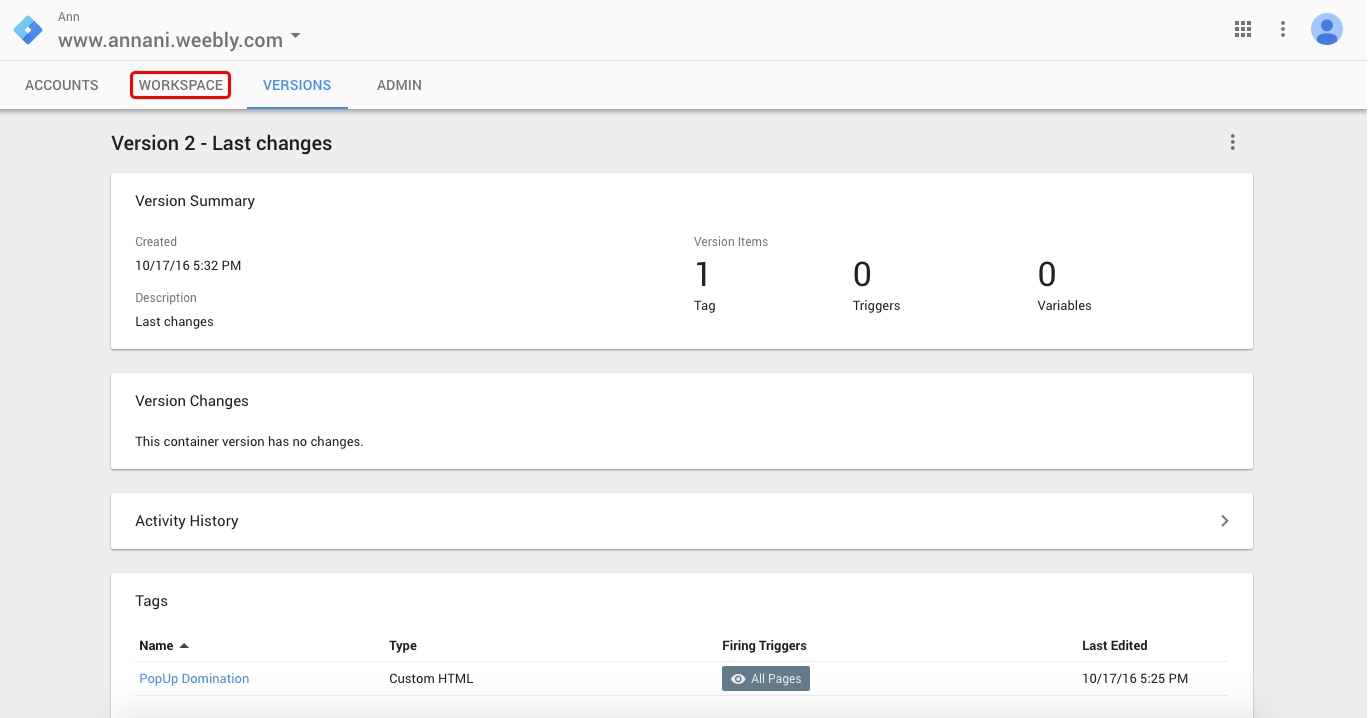Click the Name column header
The image size is (1368, 718).
156,646
